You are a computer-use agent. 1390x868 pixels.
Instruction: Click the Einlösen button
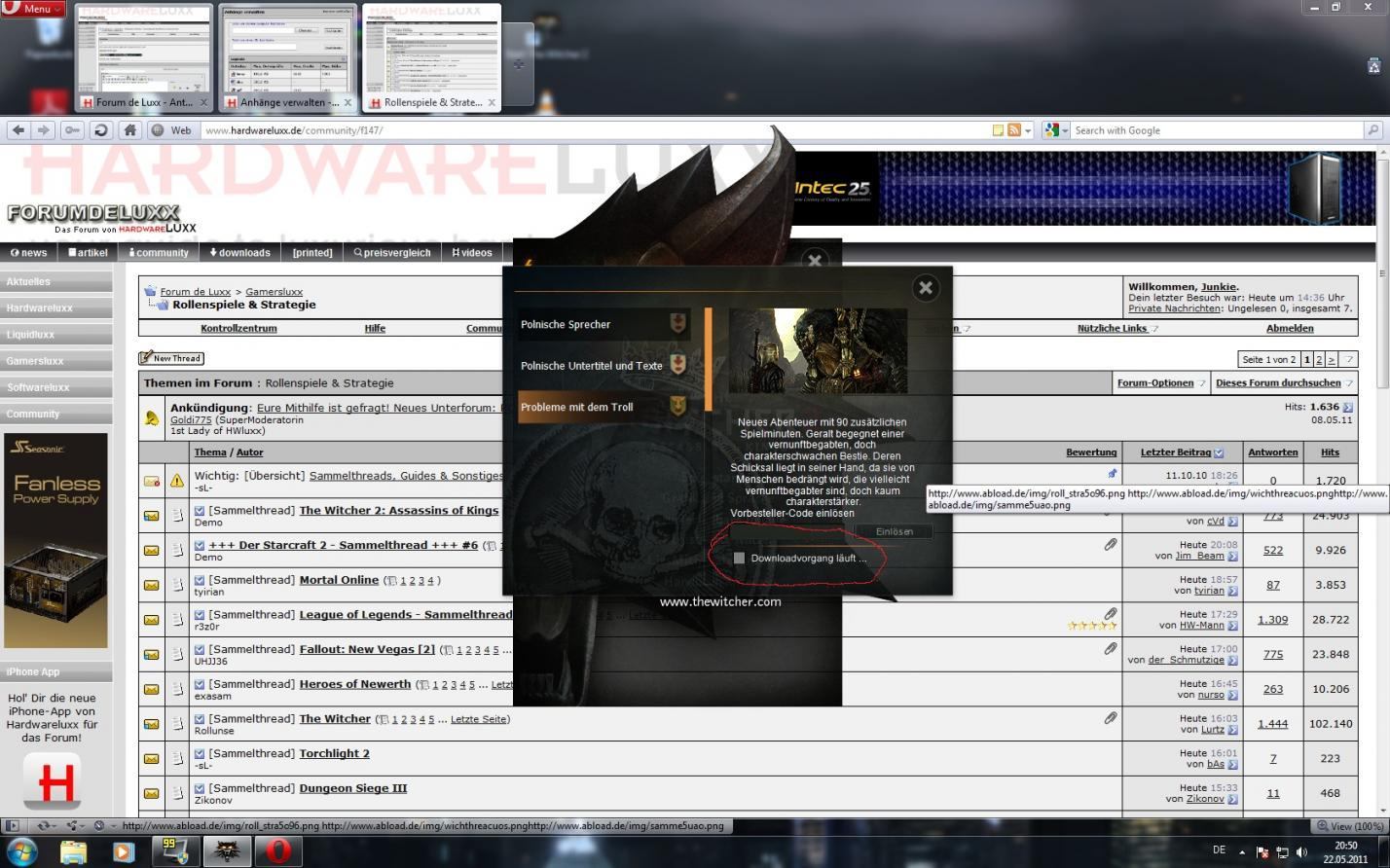click(x=895, y=531)
